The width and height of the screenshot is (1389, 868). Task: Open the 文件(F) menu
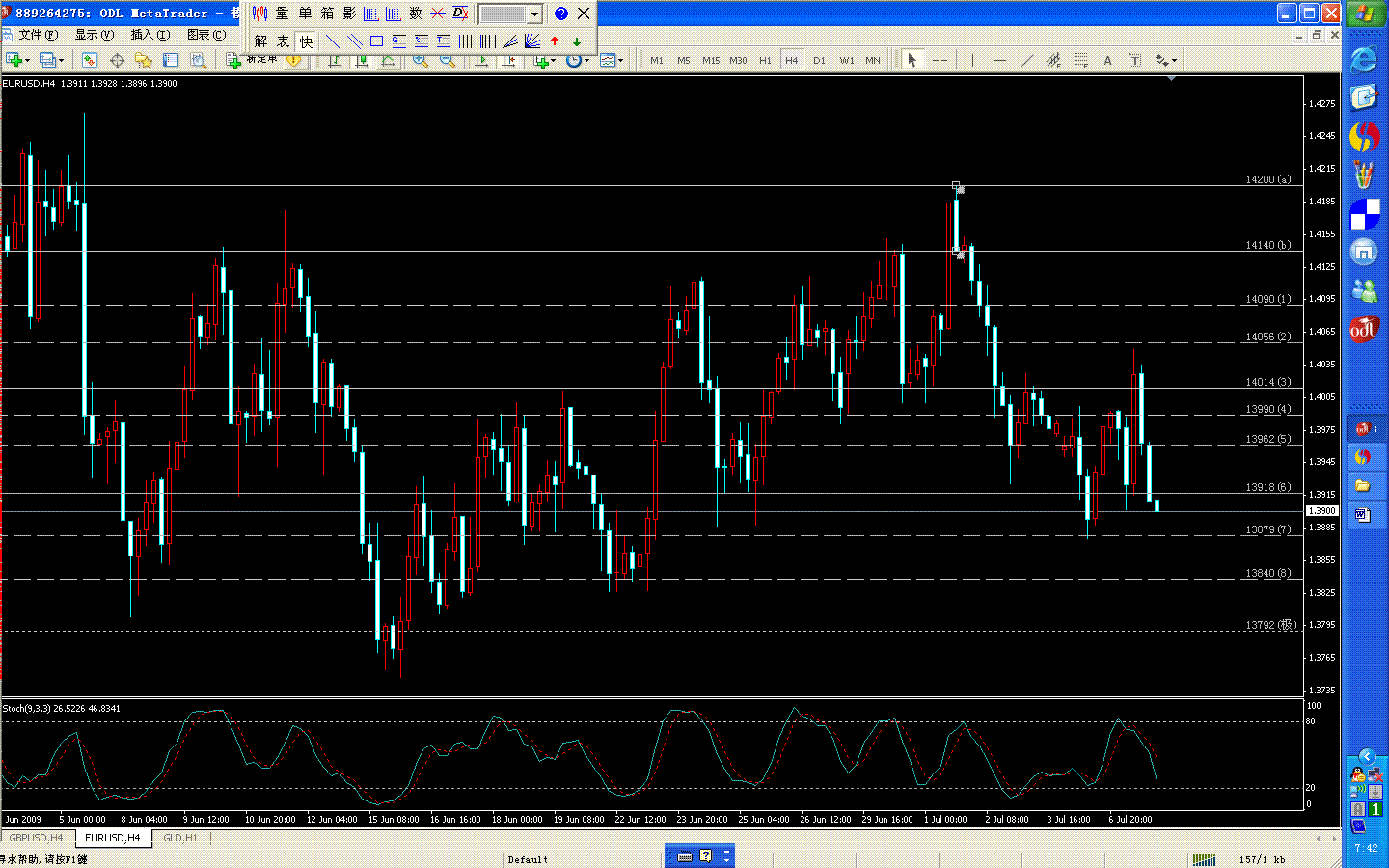coord(38,35)
